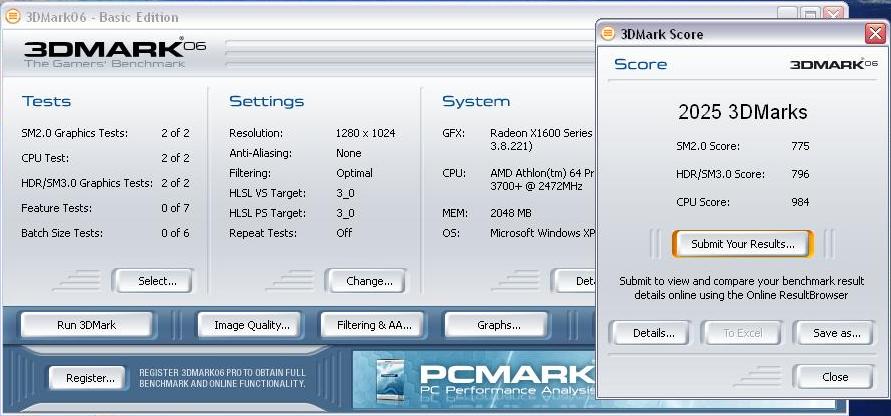
Task: Click Submit Your Results... button
Action: pos(743,244)
